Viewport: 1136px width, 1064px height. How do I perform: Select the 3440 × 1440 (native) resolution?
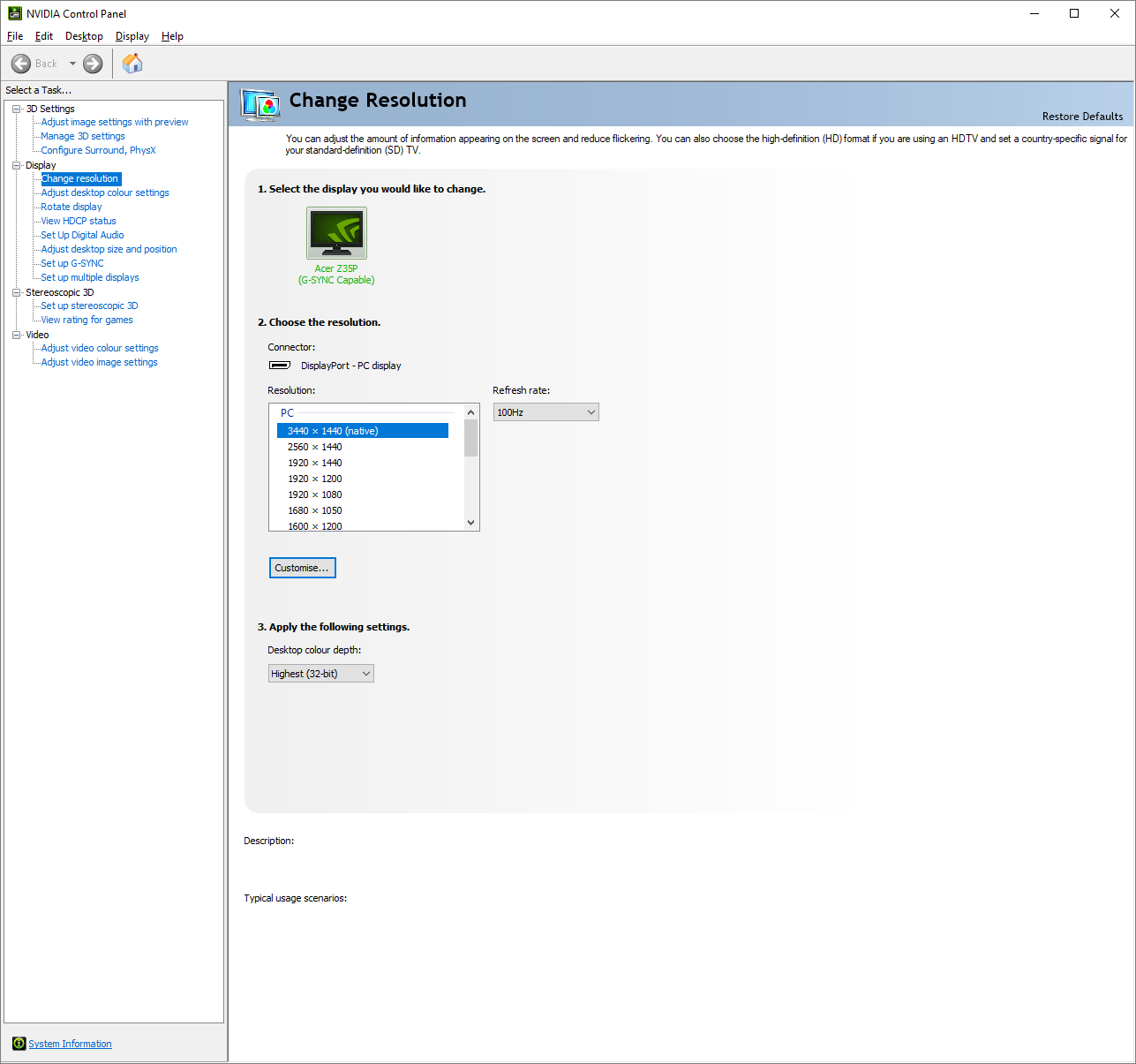click(x=363, y=431)
